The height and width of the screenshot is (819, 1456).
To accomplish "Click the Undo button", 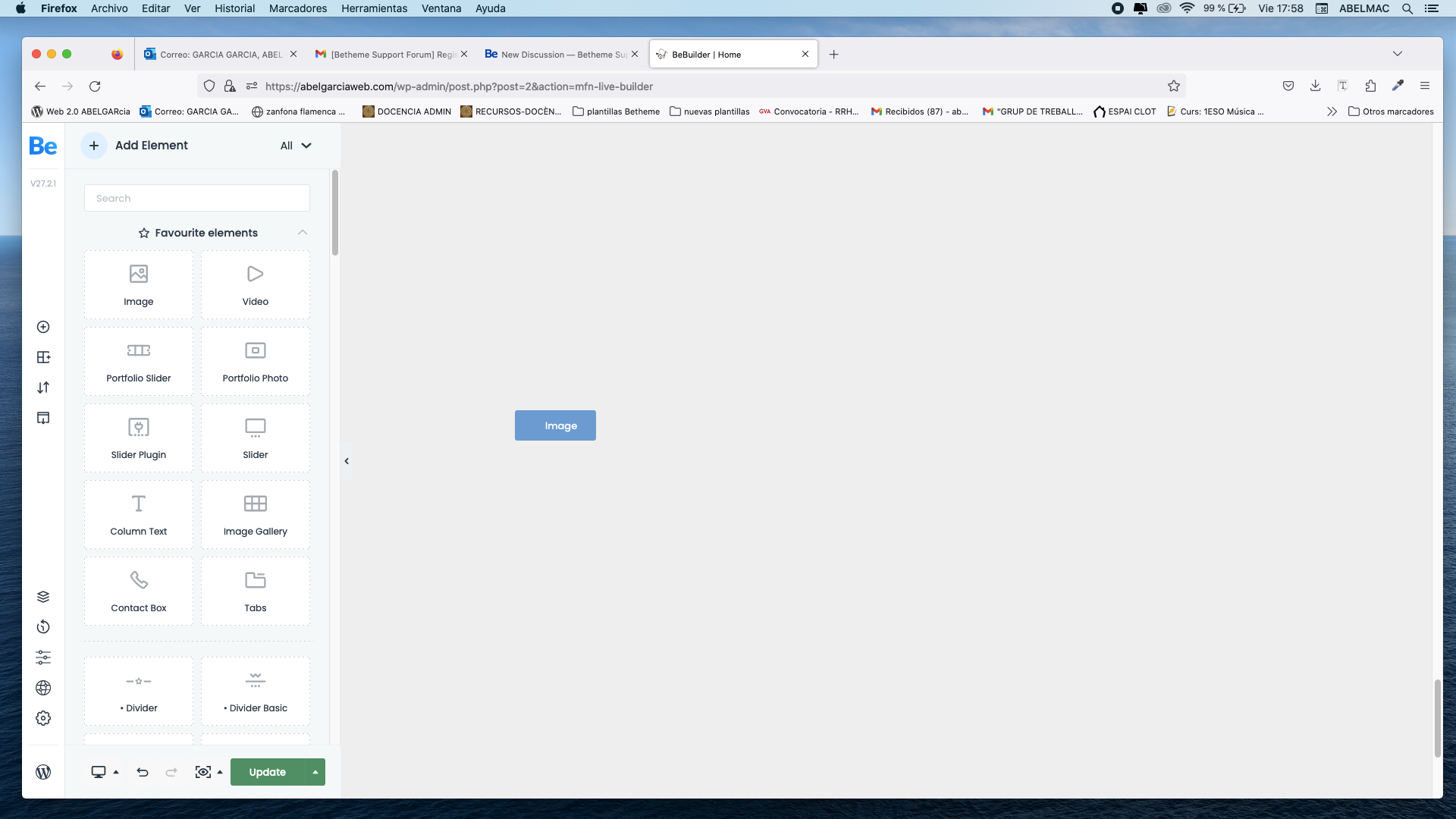I will click(143, 772).
